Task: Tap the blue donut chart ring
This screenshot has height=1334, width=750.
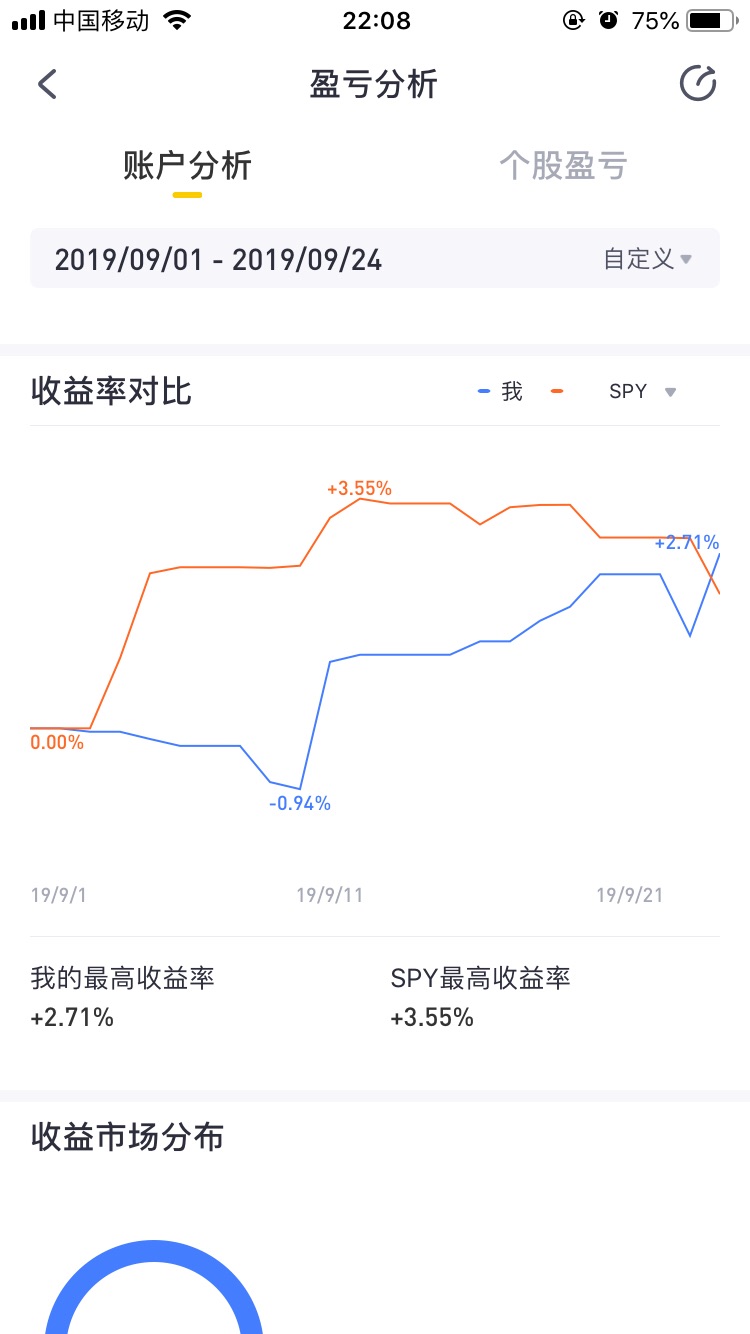Action: [154, 1286]
